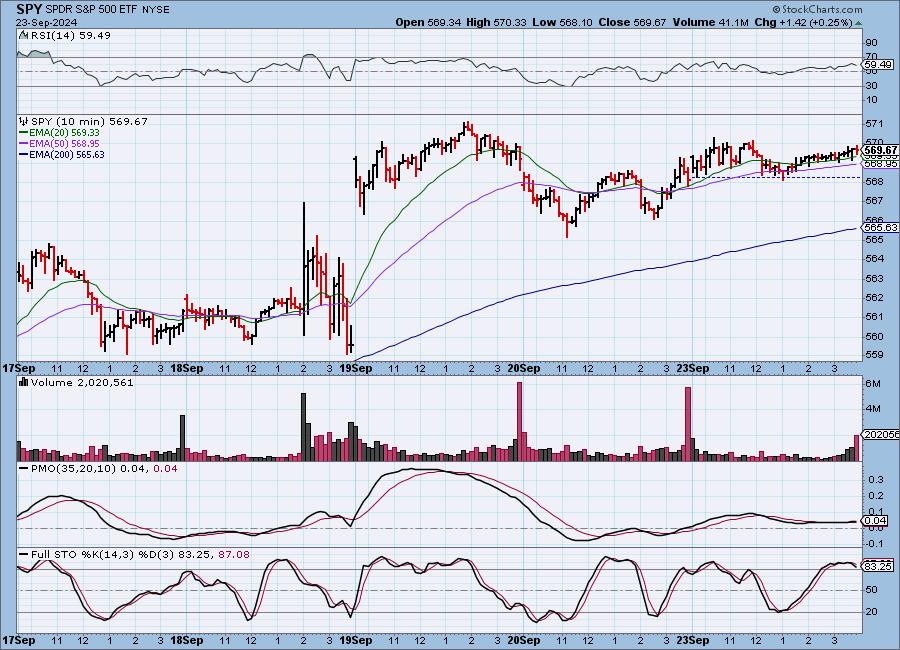Click the 565.63 tag on the price axis
Image resolution: width=900 pixels, height=650 pixels.
coord(881,227)
